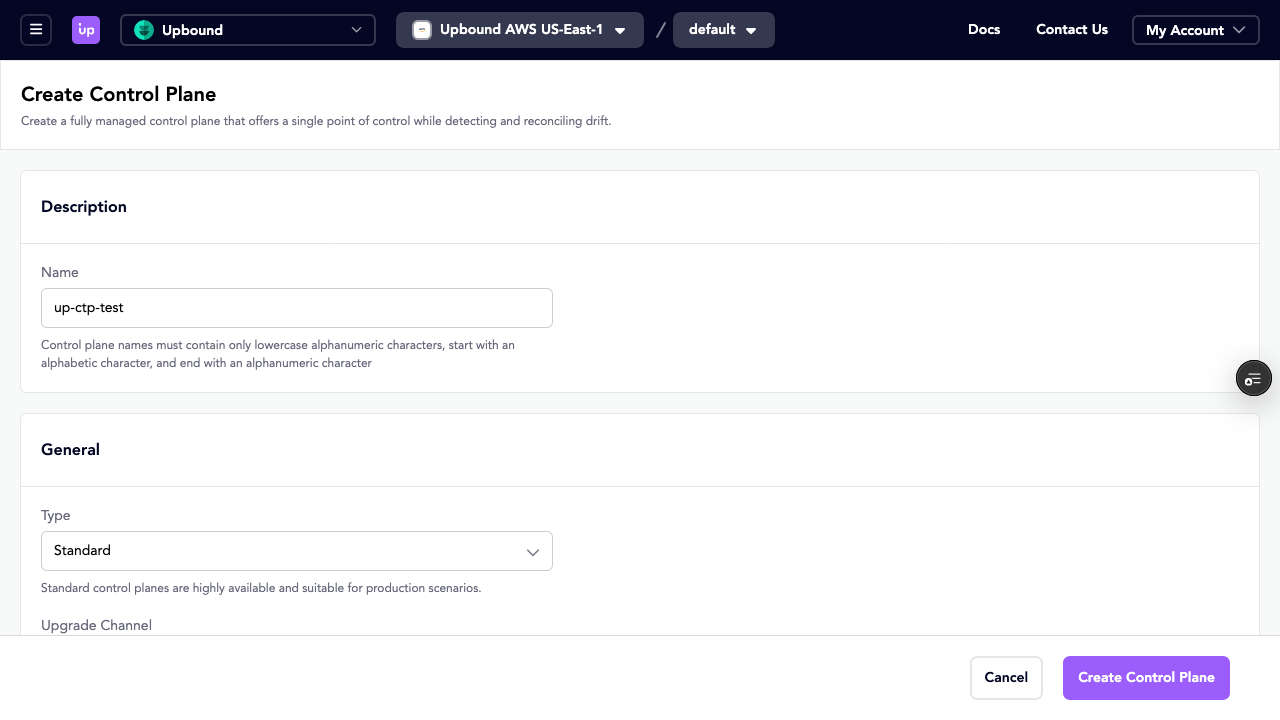This screenshot has height=720, width=1280.
Task: Click the caret arrow beside 'default'
Action: [x=751, y=31]
